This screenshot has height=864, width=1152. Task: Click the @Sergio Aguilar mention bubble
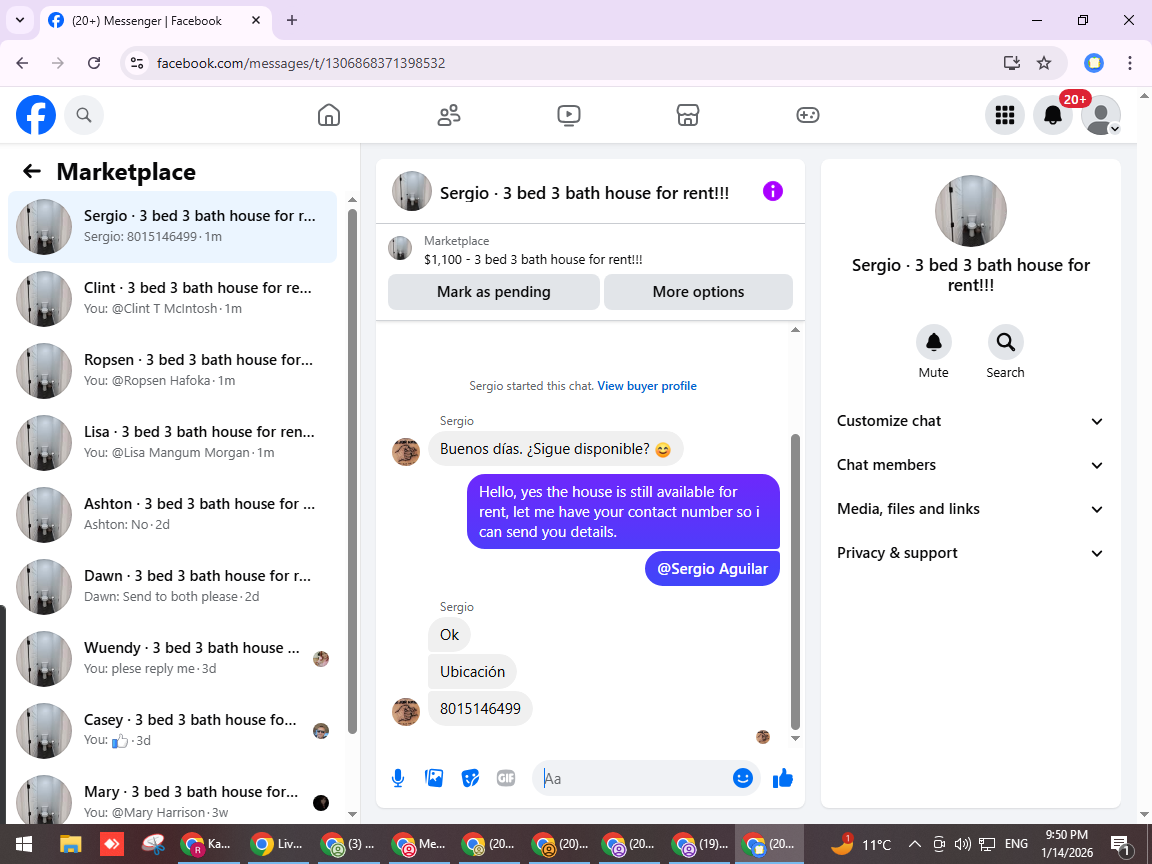(x=712, y=569)
